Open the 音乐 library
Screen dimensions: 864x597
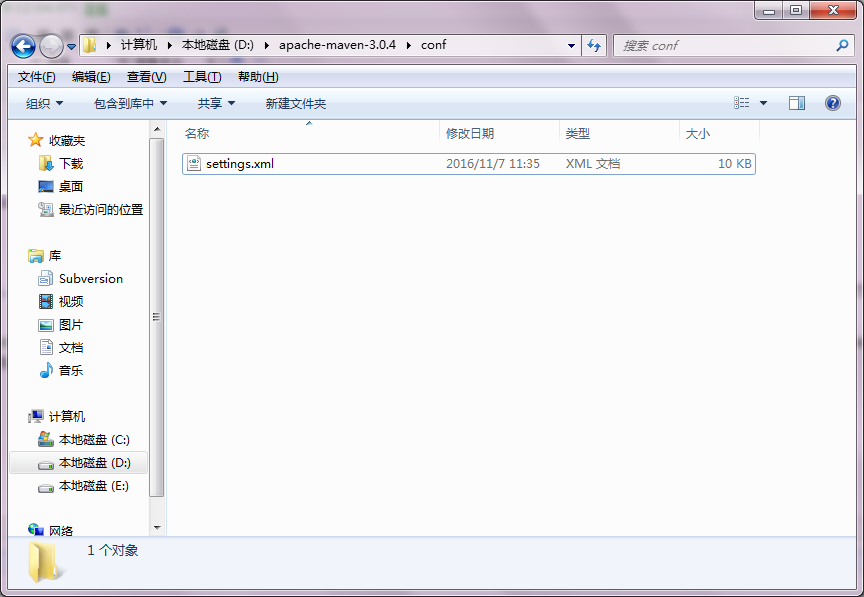(x=71, y=370)
